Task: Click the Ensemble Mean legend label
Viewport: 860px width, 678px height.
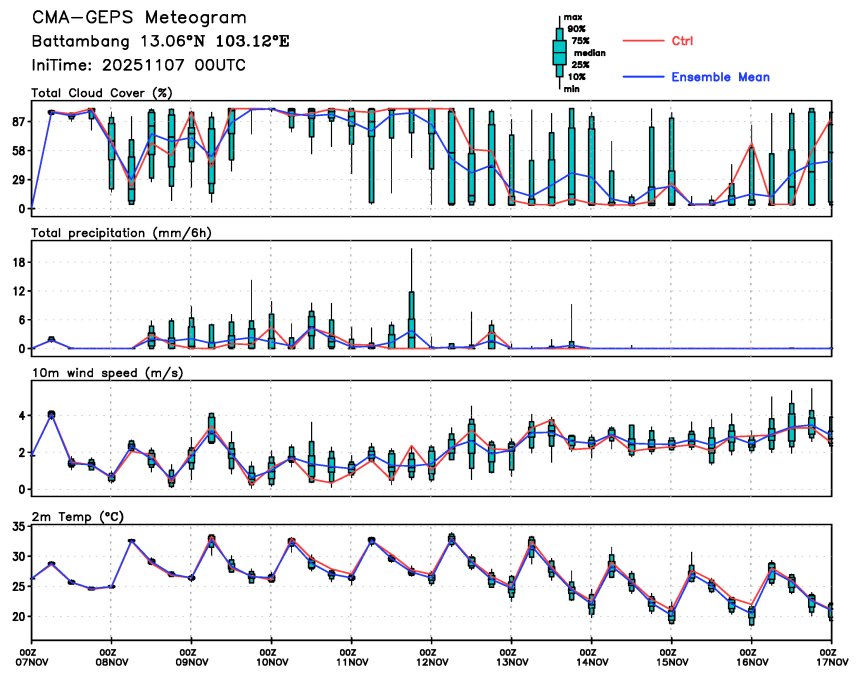Action: point(720,77)
